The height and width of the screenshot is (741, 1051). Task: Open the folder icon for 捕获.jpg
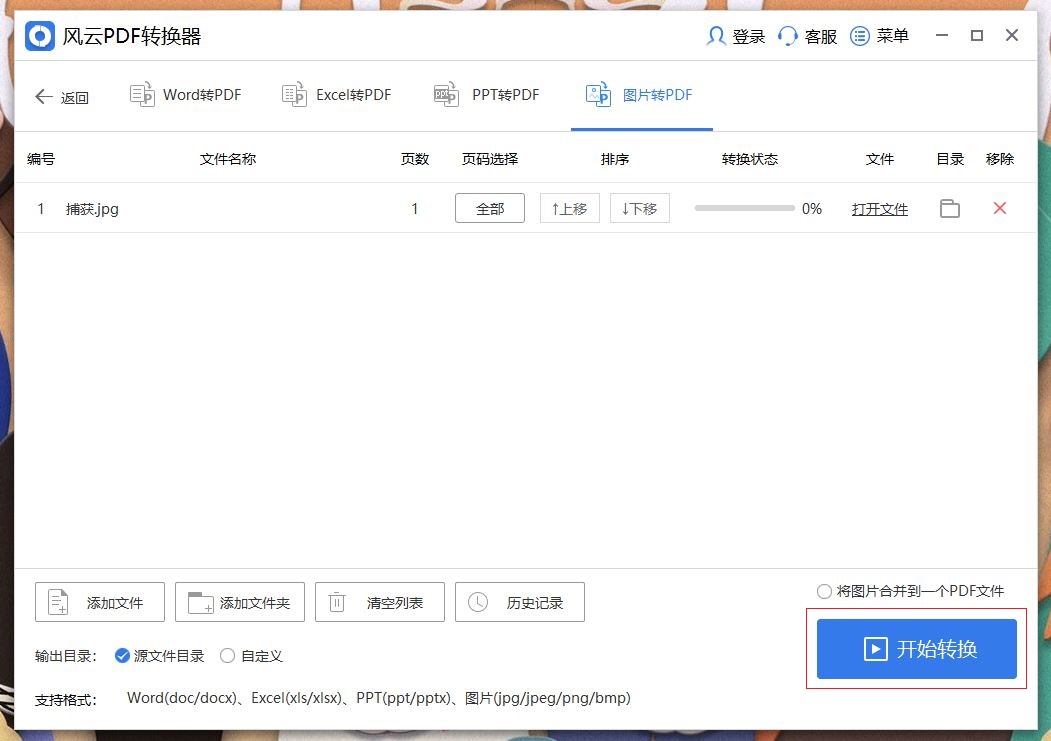coord(948,208)
